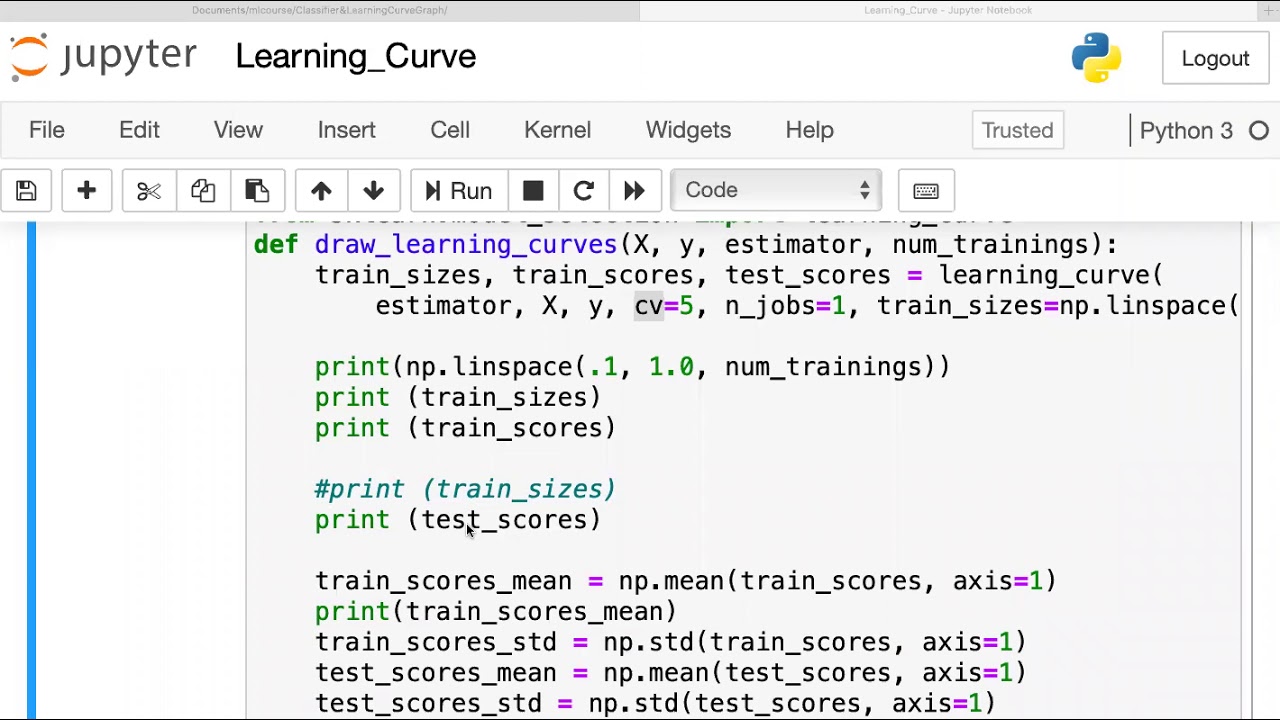Image resolution: width=1280 pixels, height=720 pixels.
Task: Click print(np.linspace(.1, 1.0, num_trainings)) line
Action: (x=633, y=367)
